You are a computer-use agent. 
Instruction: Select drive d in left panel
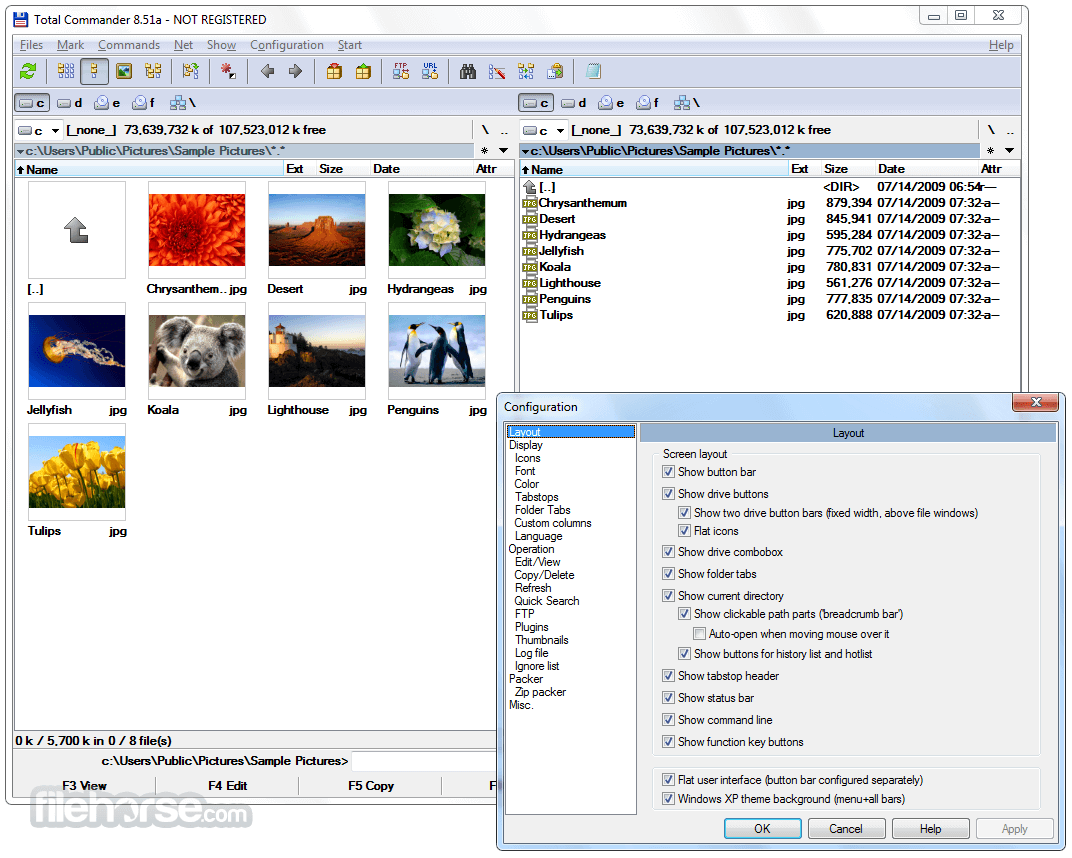[70, 103]
